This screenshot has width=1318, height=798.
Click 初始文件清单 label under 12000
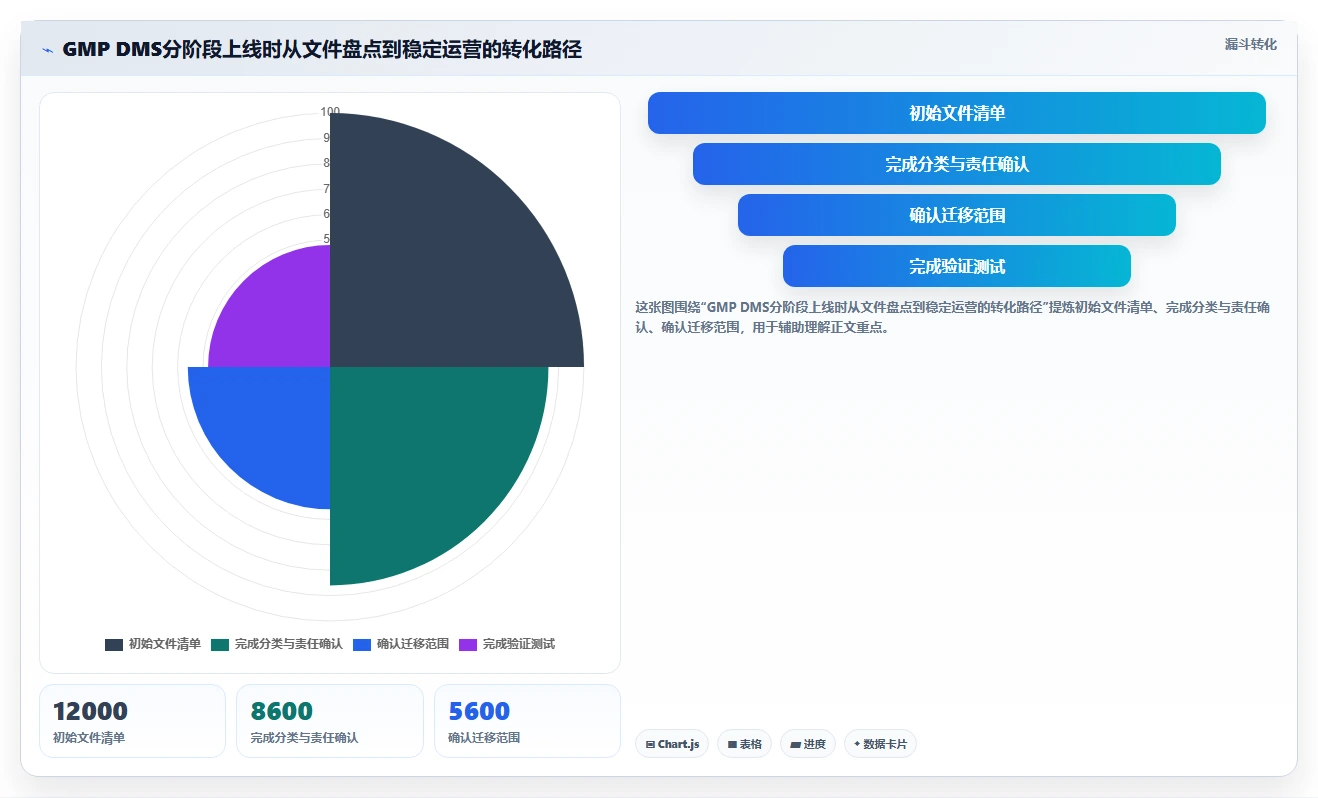(x=89, y=738)
